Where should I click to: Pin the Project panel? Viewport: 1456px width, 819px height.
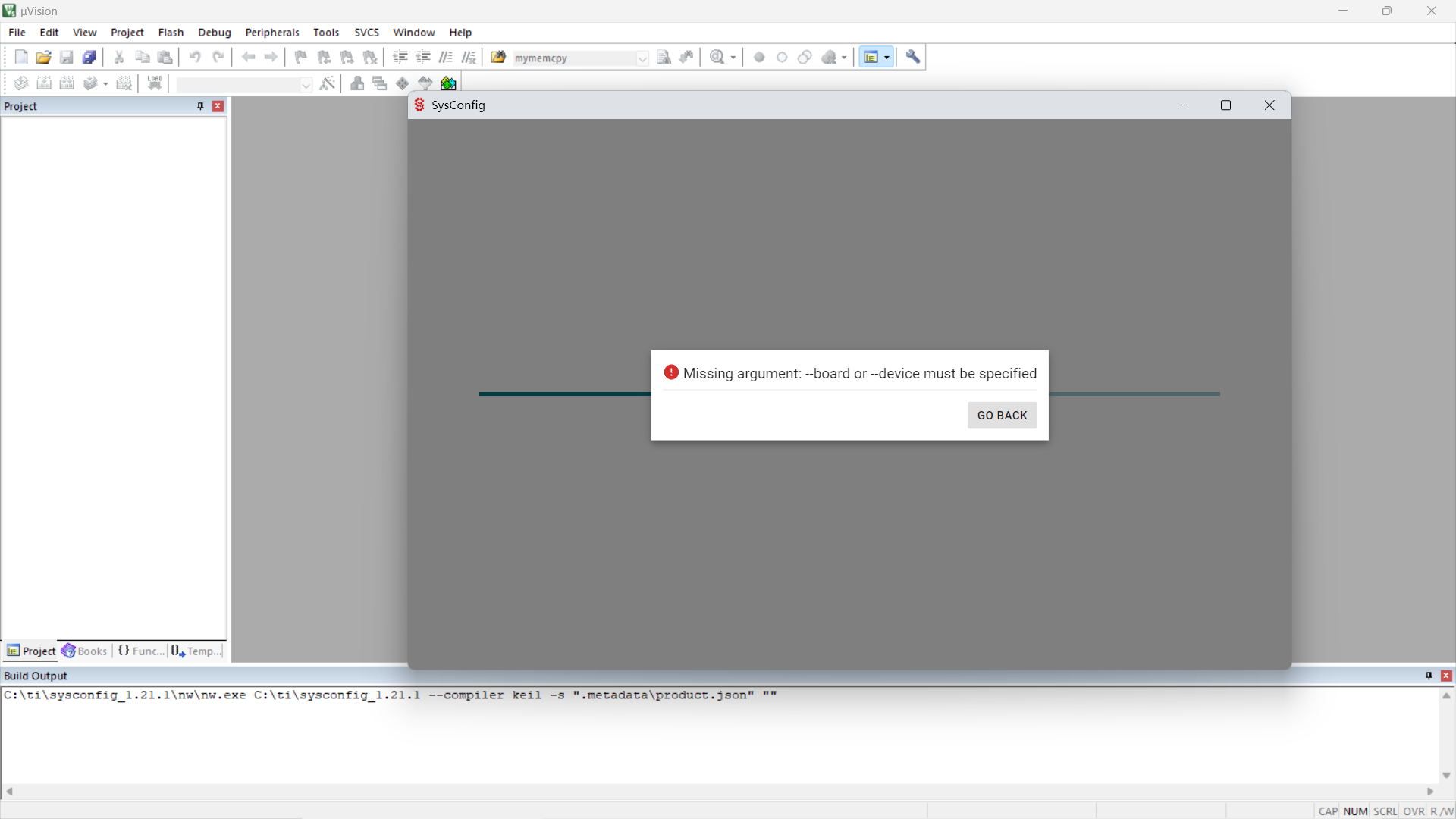click(200, 106)
